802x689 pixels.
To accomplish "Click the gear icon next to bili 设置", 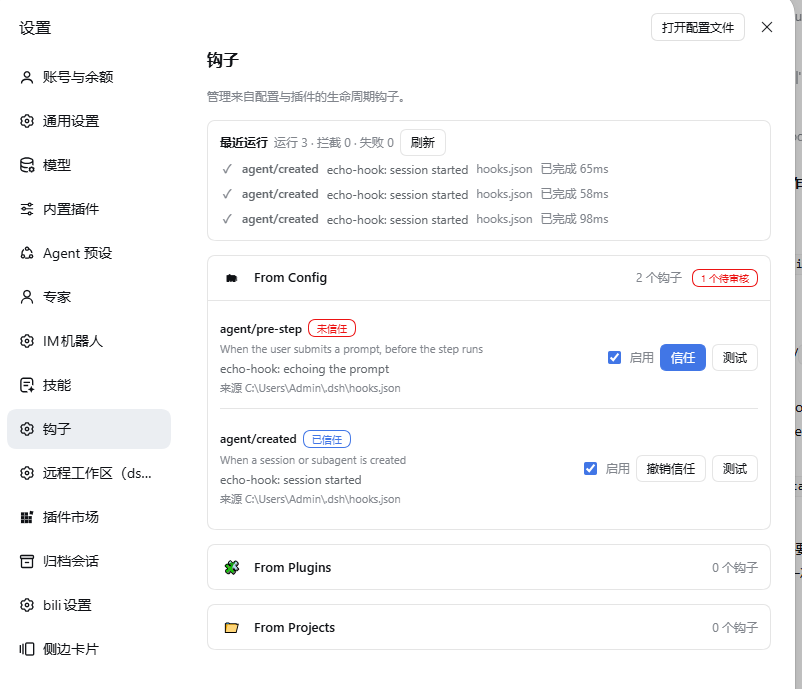I will coord(27,605).
